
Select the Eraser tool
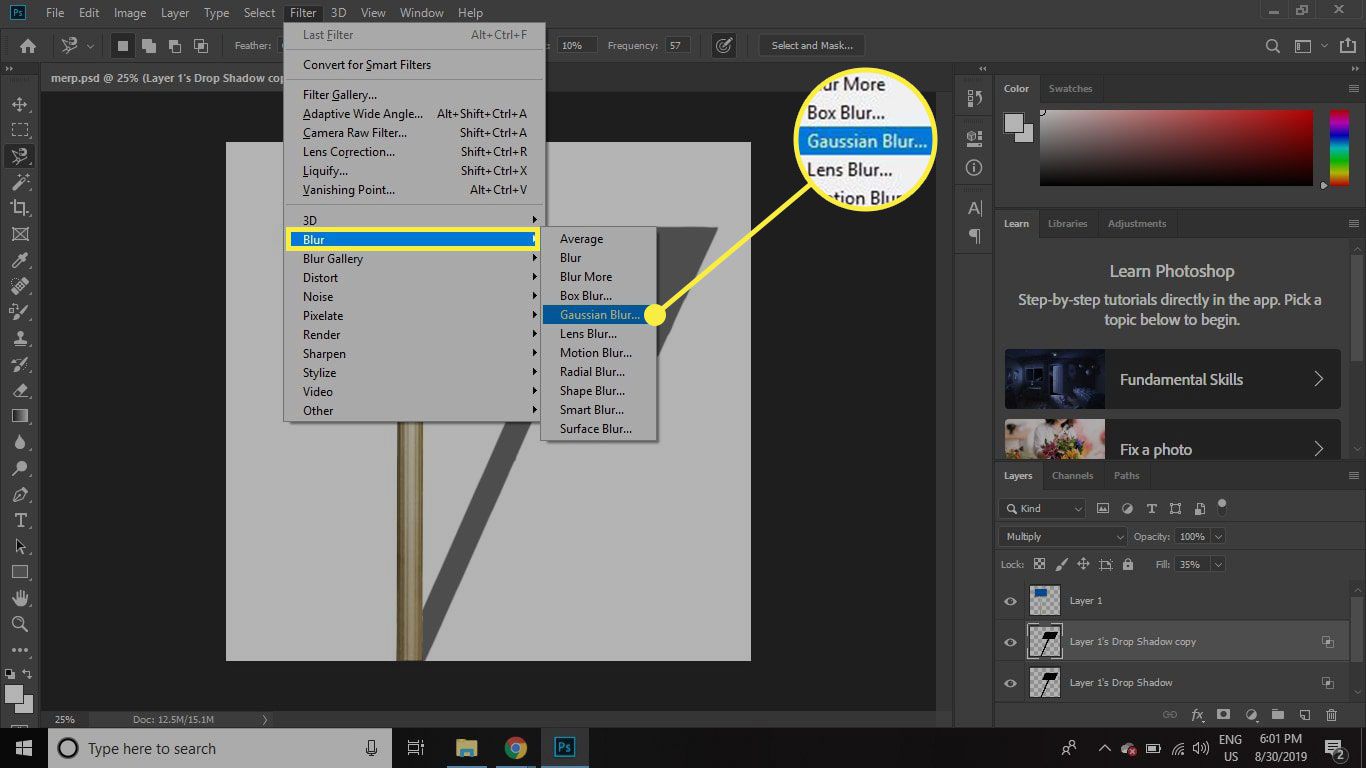[x=19, y=390]
